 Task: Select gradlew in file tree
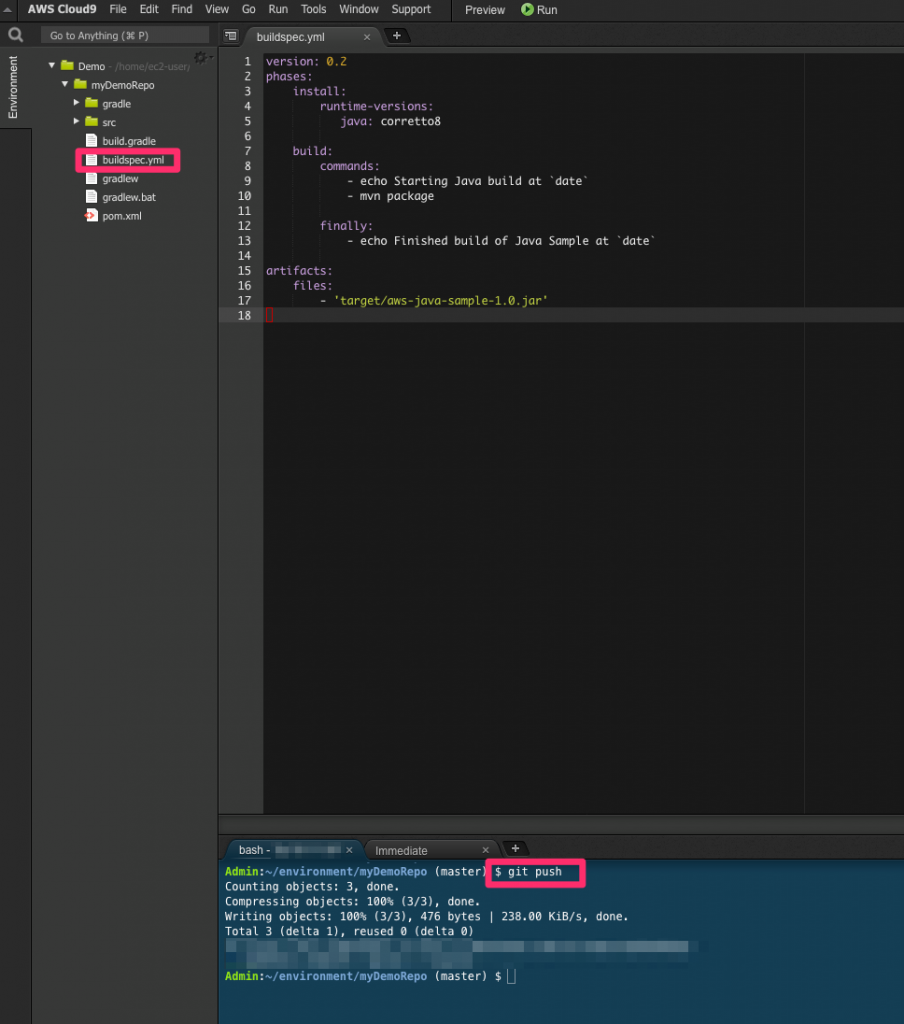pyautogui.click(x=120, y=178)
